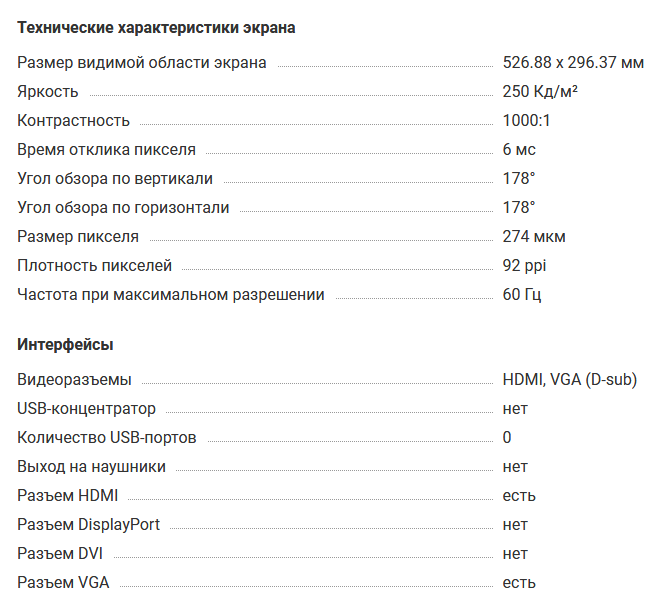
Task: Click the 526.88 x 296.37 мм value
Action: 573,63
